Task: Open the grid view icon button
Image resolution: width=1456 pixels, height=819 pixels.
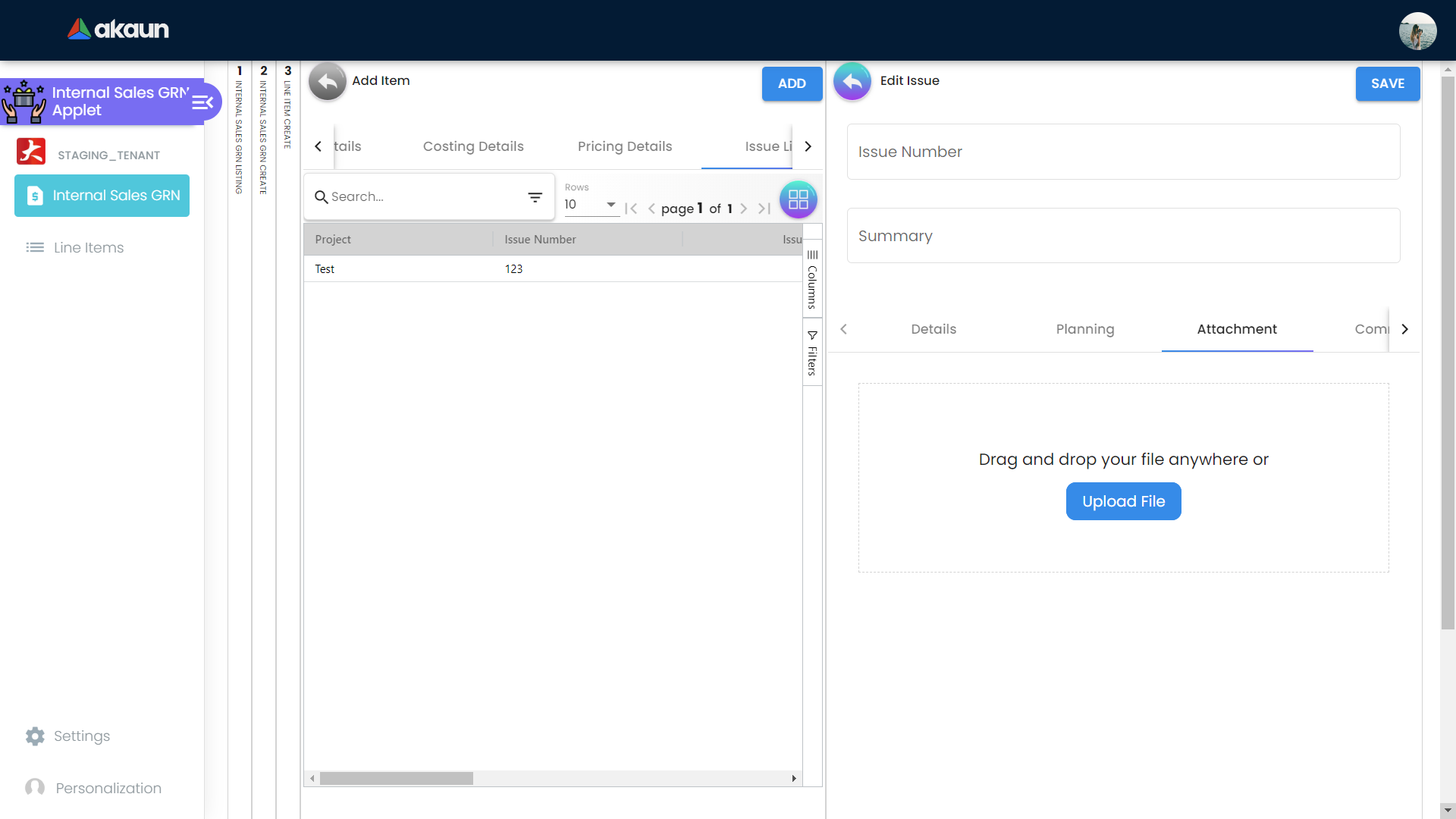Action: [x=798, y=199]
